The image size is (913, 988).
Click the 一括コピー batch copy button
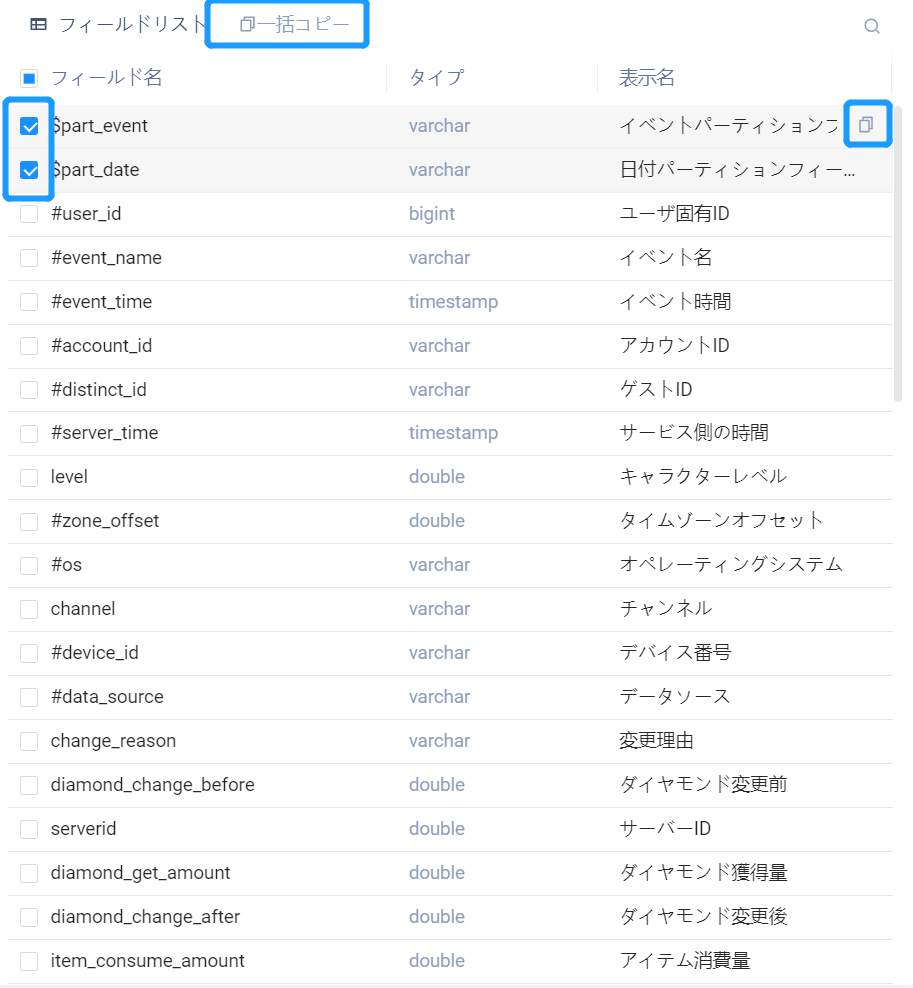coord(287,24)
